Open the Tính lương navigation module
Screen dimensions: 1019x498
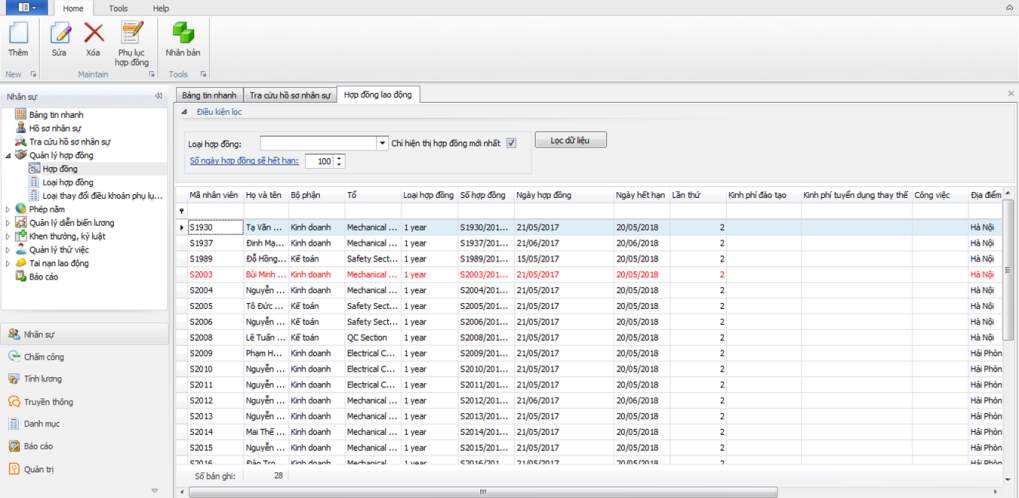coord(84,379)
